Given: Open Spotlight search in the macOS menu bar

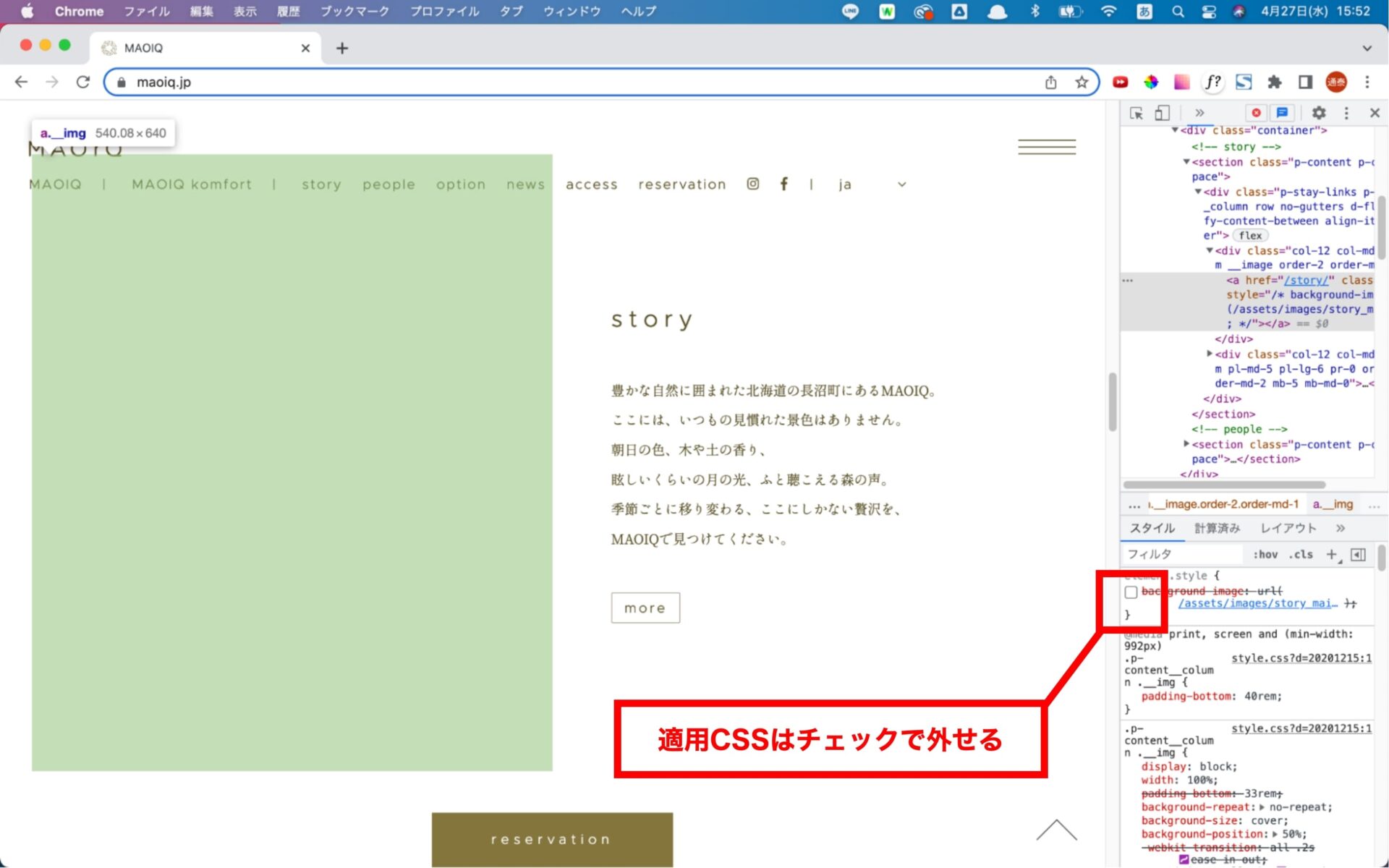Looking at the screenshot, I should (1178, 11).
